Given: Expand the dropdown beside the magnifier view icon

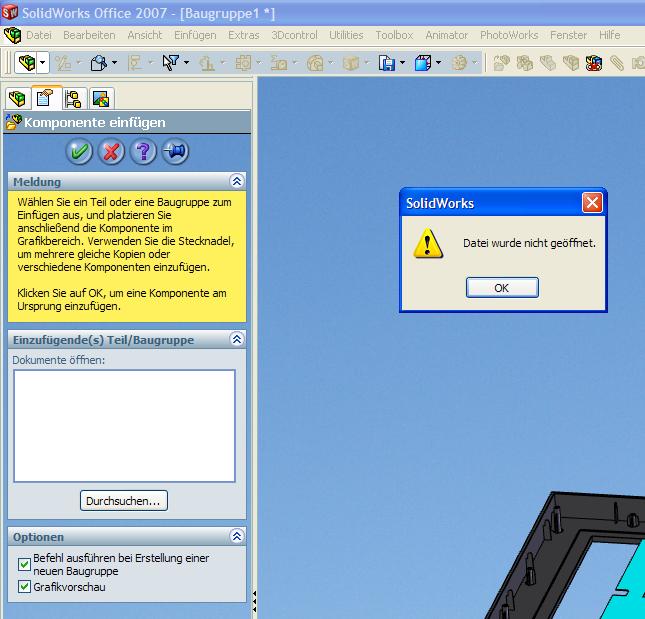Looking at the screenshot, I should [114, 63].
